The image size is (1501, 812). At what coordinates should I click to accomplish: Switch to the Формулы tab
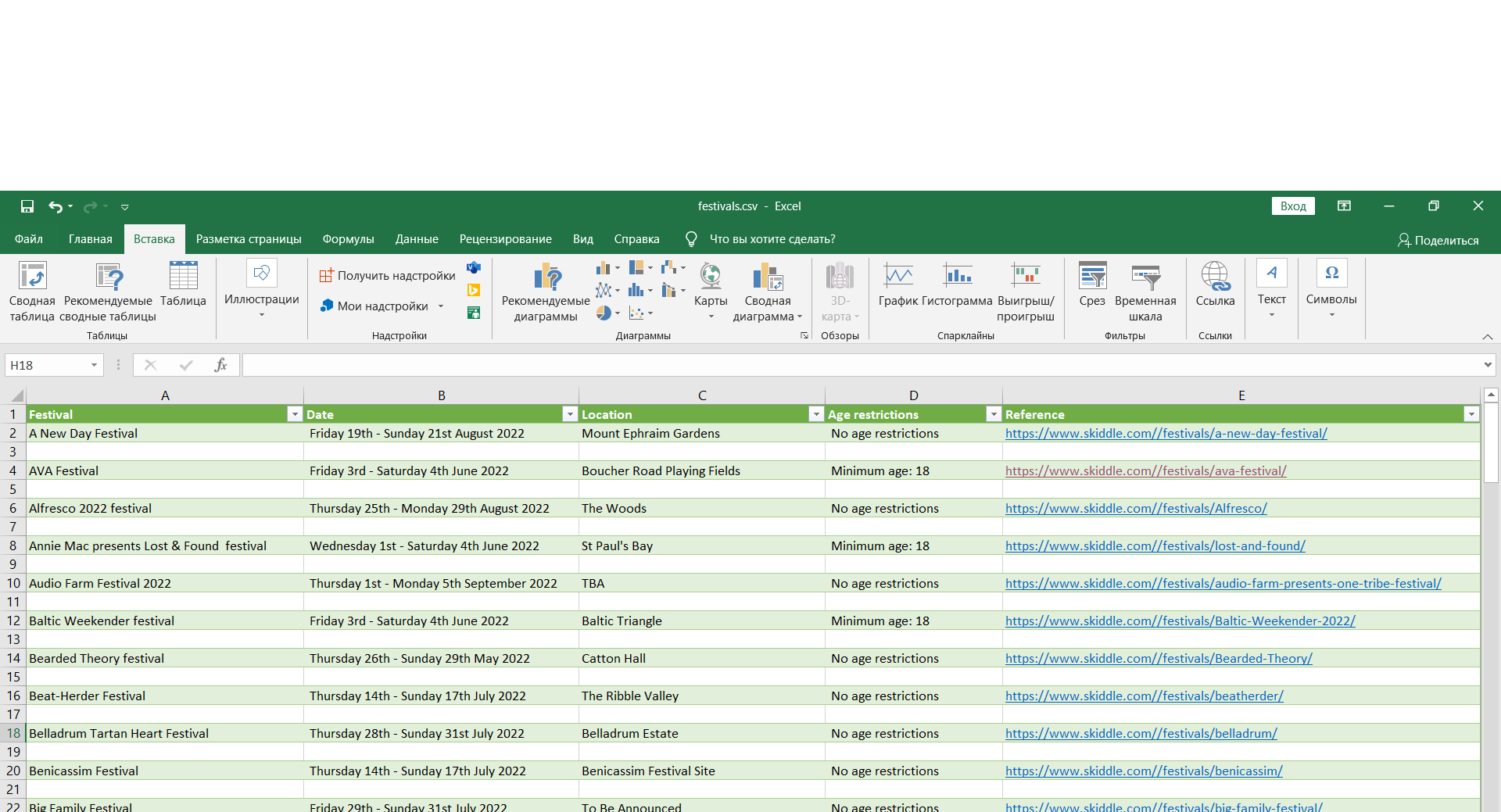(349, 239)
